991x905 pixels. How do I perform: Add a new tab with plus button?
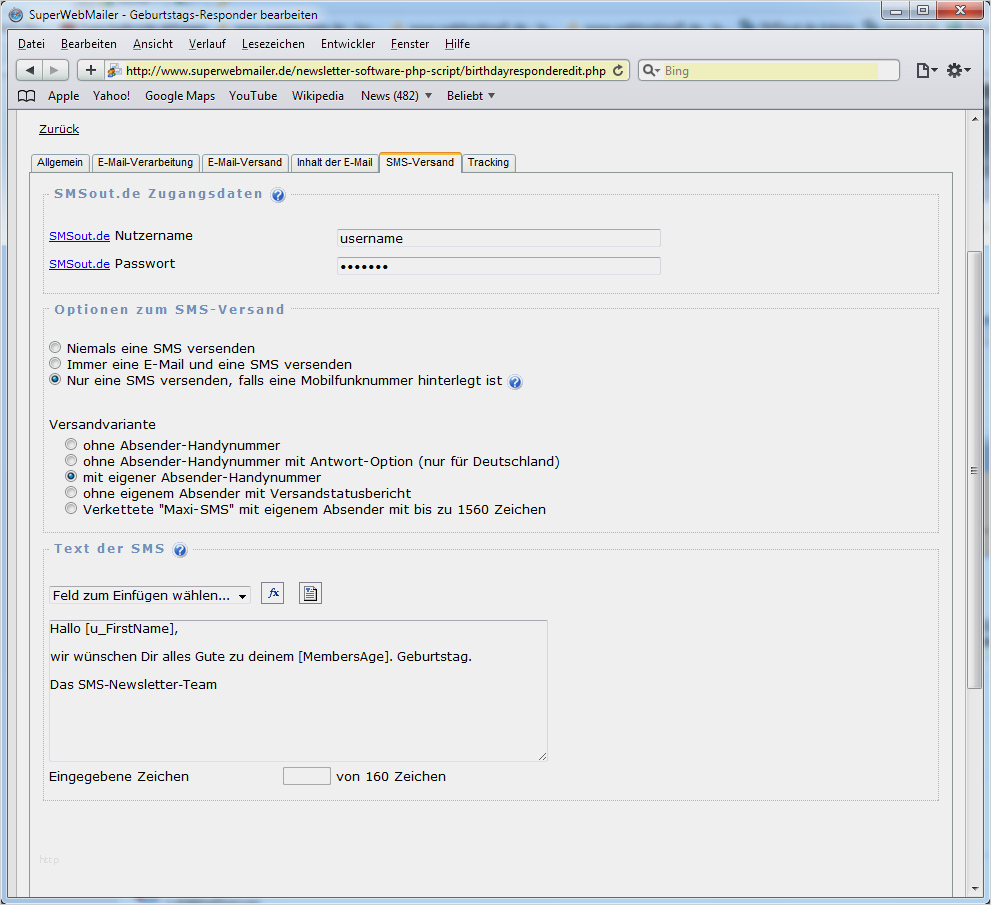click(x=90, y=70)
